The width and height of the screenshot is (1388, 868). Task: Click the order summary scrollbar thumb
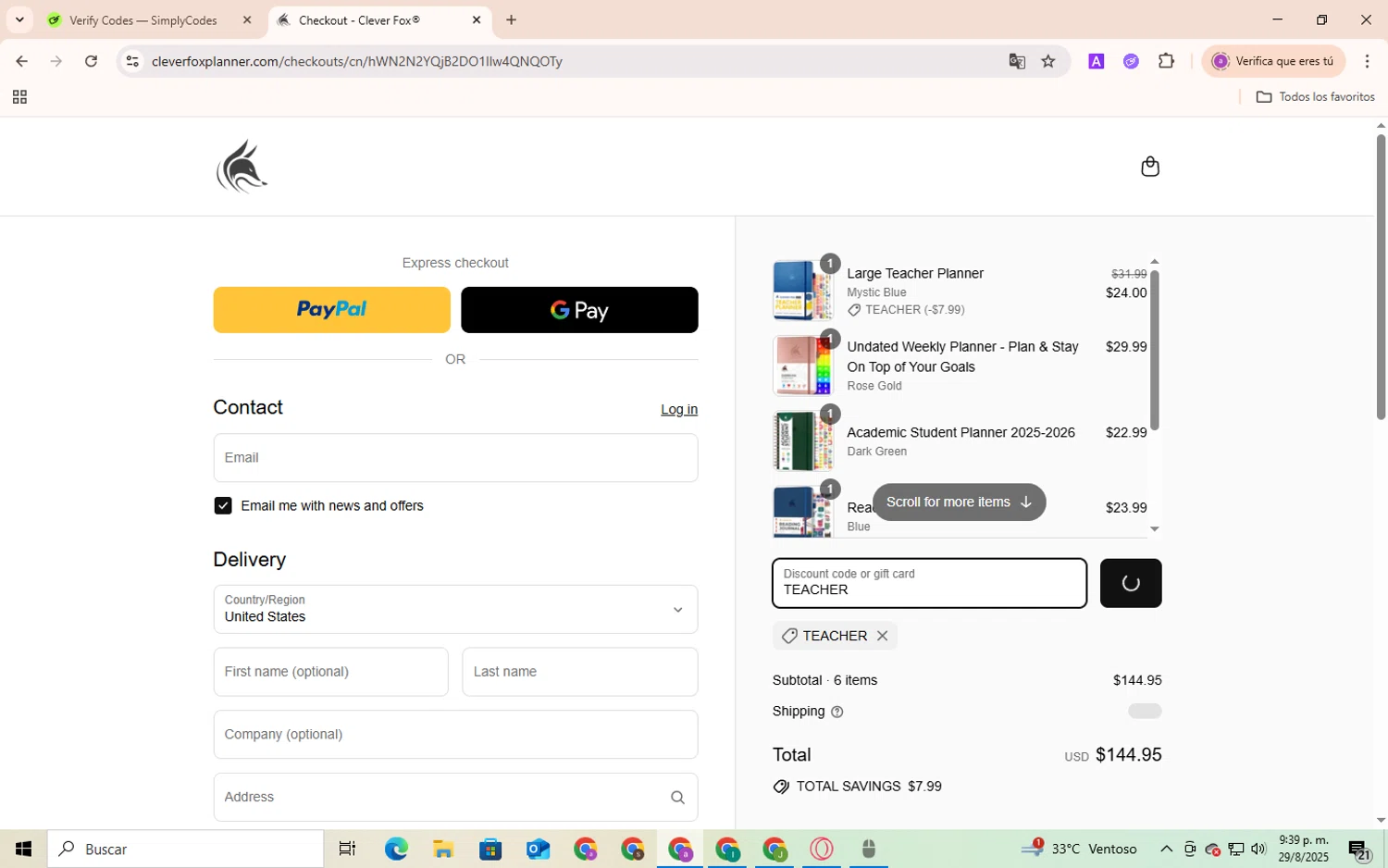pyautogui.click(x=1154, y=350)
